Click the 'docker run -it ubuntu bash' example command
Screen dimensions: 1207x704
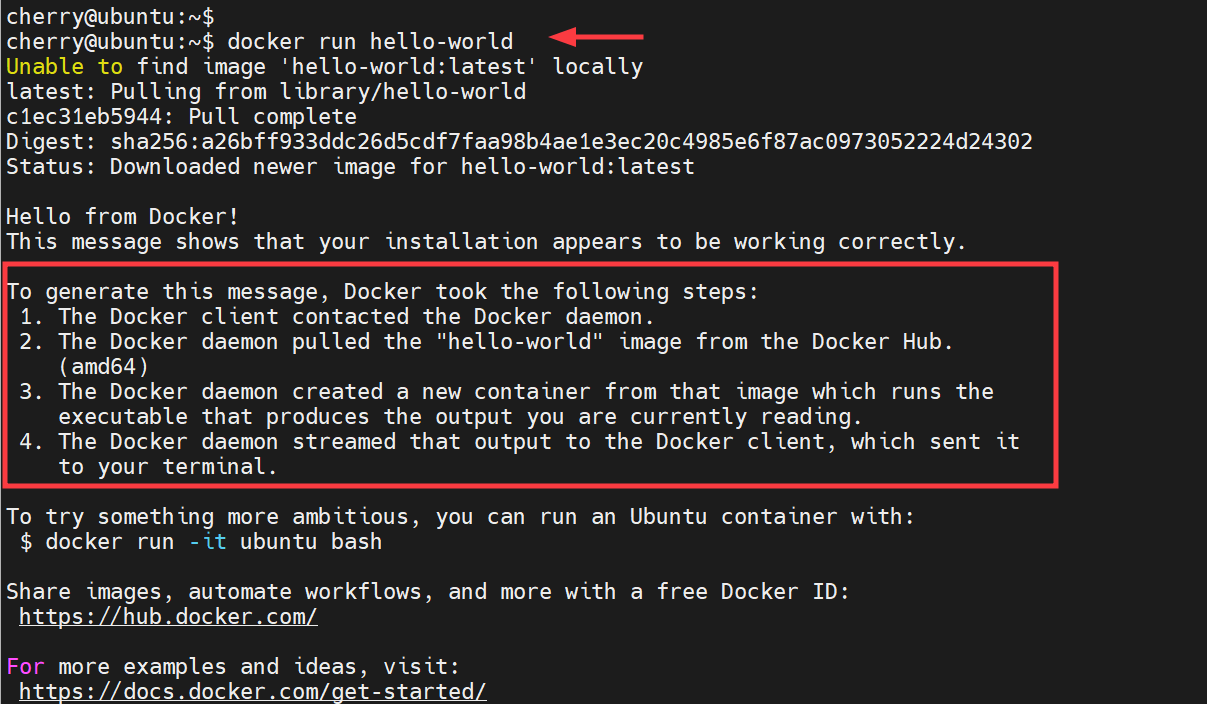tap(213, 542)
